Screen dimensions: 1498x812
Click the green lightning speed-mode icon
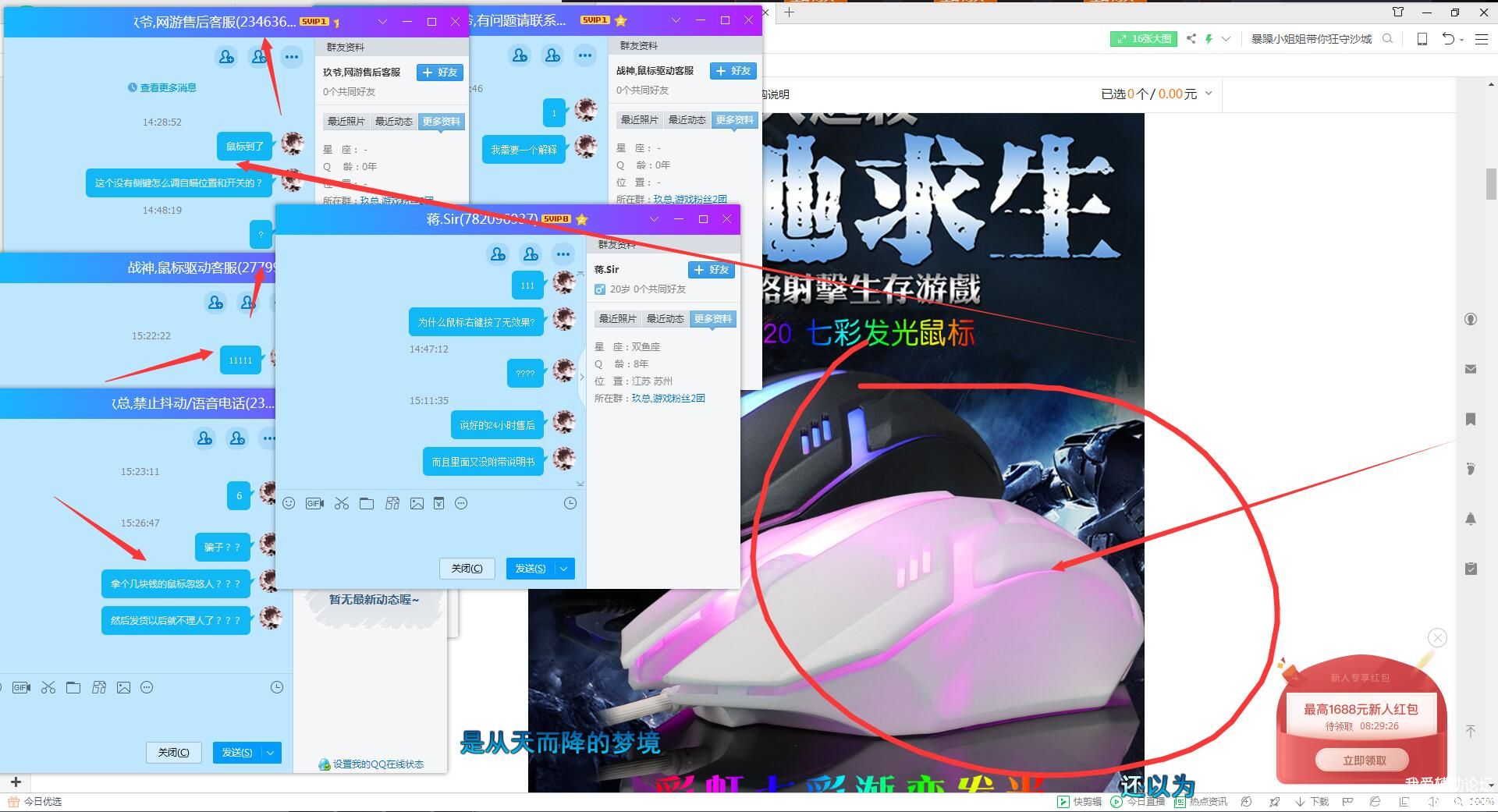pyautogui.click(x=1209, y=38)
